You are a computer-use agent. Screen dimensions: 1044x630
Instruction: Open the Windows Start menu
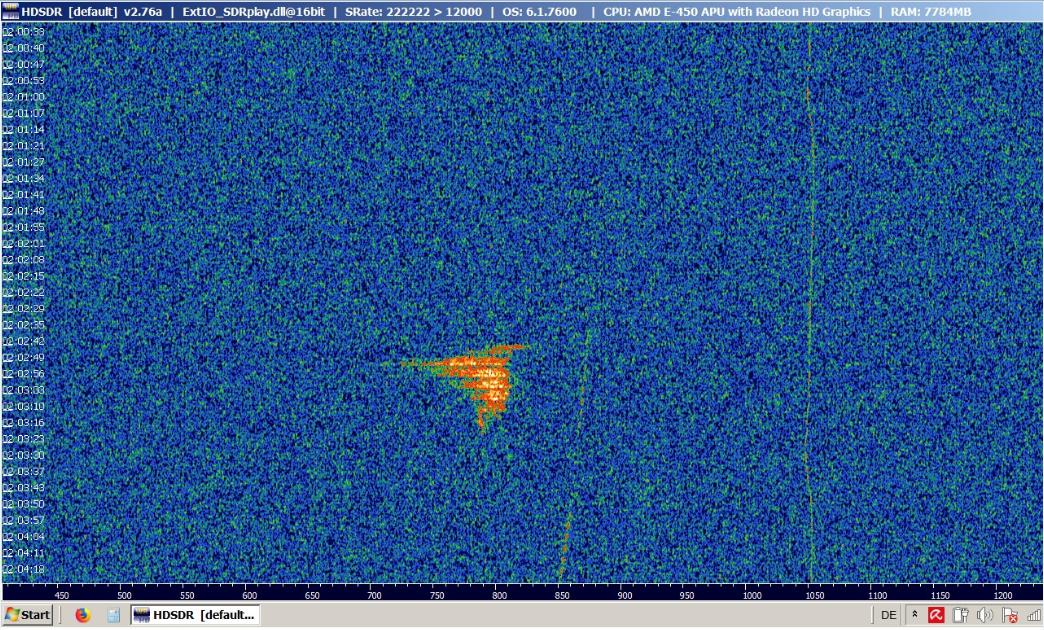27,615
